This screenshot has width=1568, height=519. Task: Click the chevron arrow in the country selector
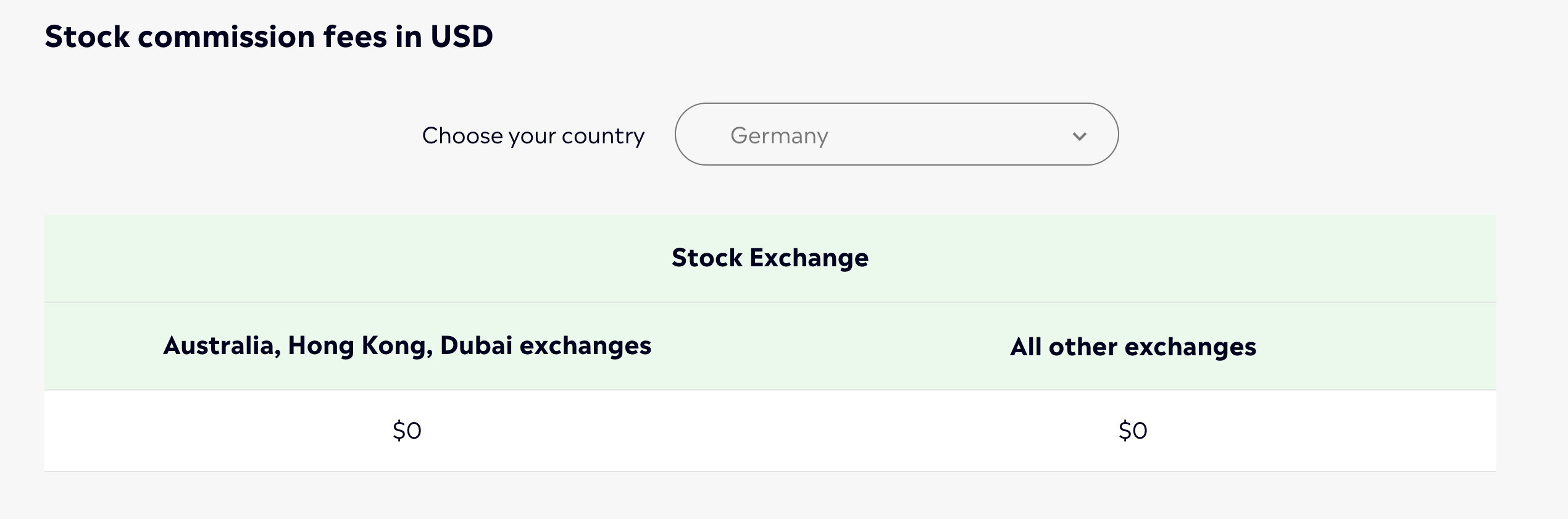point(1079,136)
